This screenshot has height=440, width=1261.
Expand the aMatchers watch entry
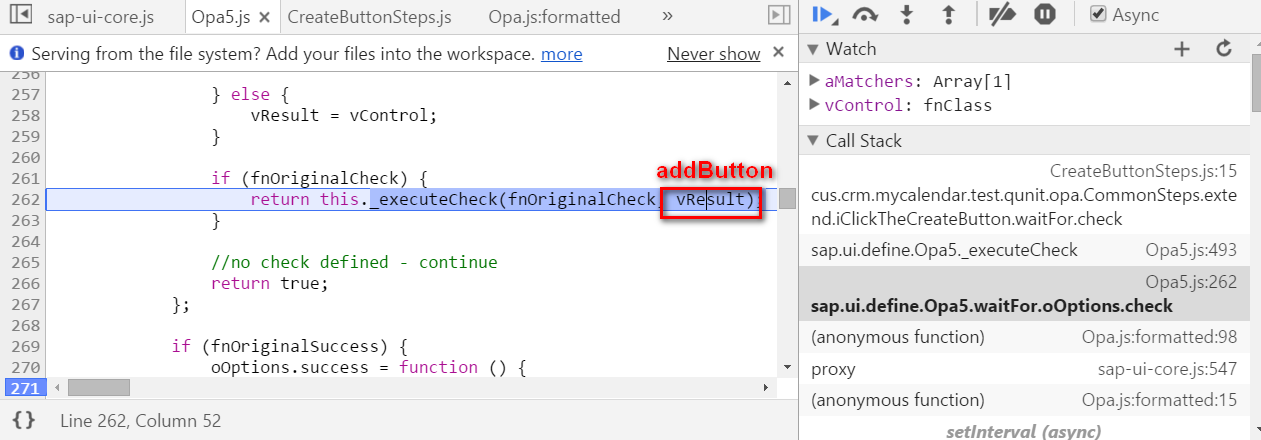[x=815, y=81]
